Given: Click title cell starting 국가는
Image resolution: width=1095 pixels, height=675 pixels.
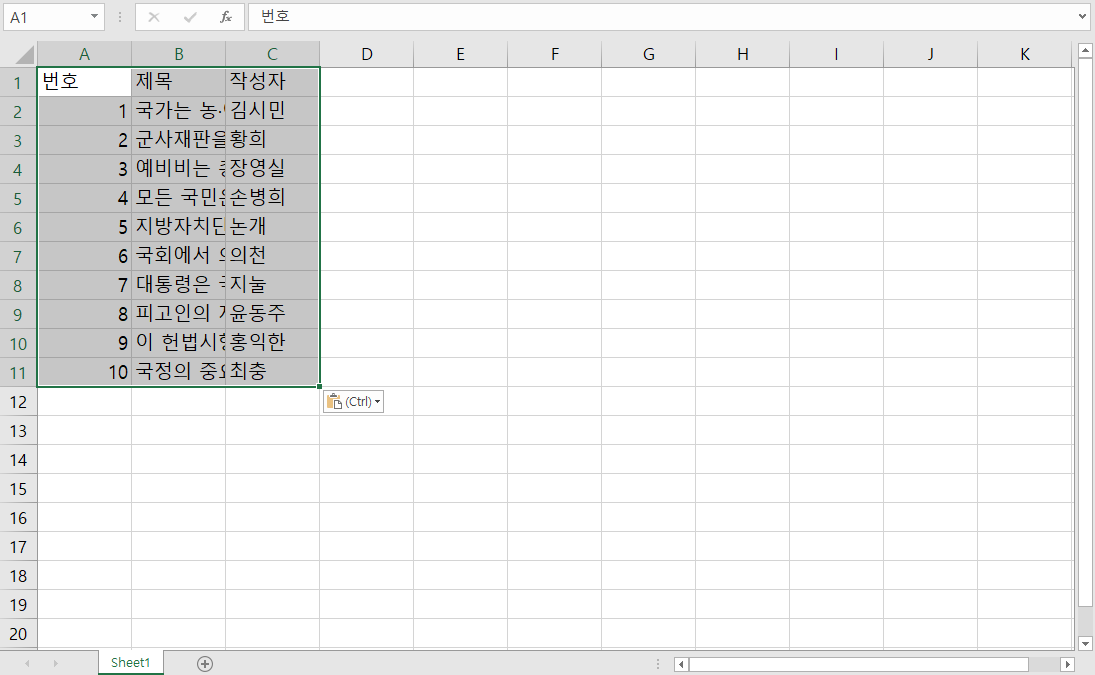Looking at the screenshot, I should click(179, 112).
